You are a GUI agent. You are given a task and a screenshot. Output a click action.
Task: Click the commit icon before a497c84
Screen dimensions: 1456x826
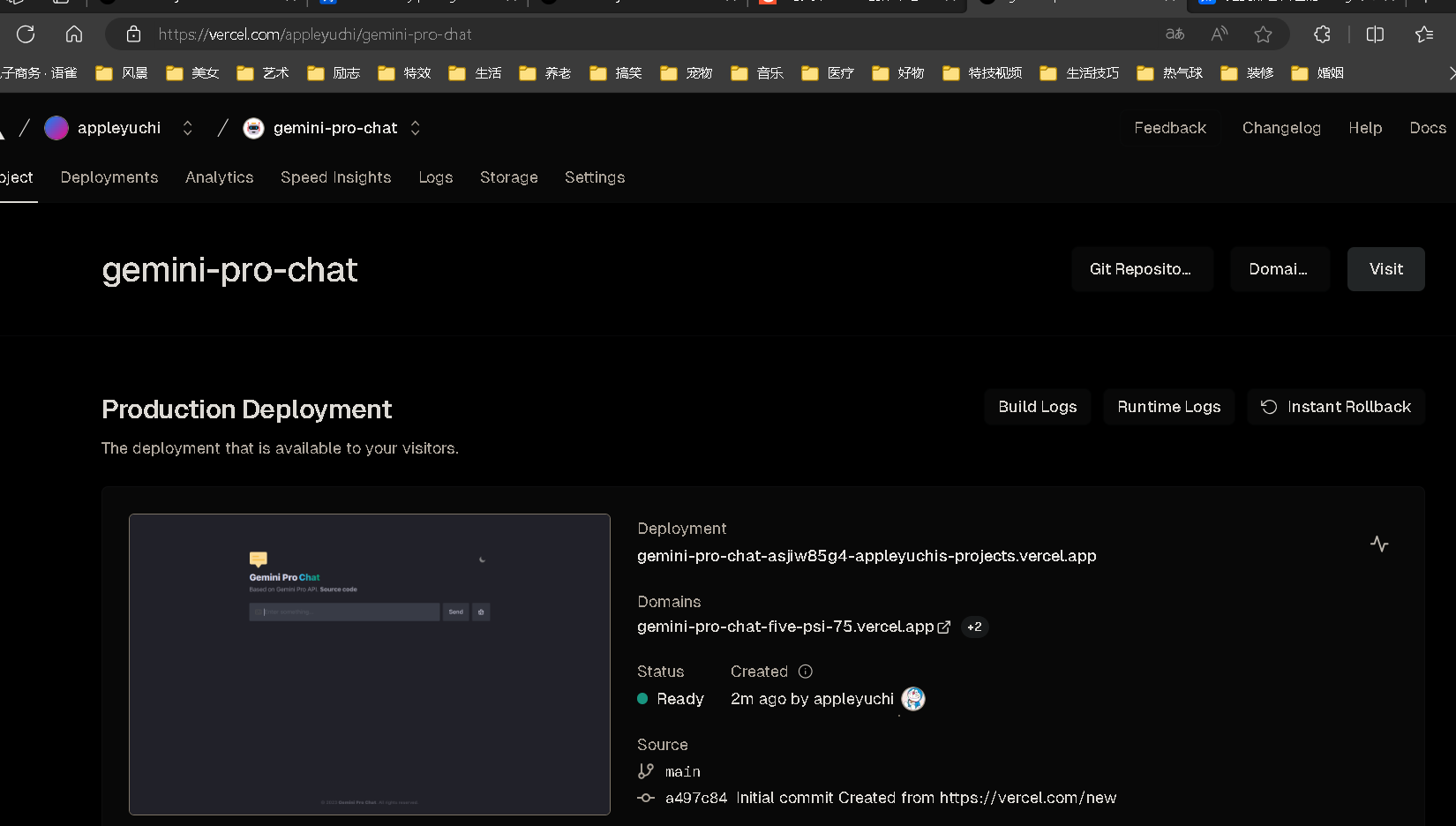[x=646, y=797]
